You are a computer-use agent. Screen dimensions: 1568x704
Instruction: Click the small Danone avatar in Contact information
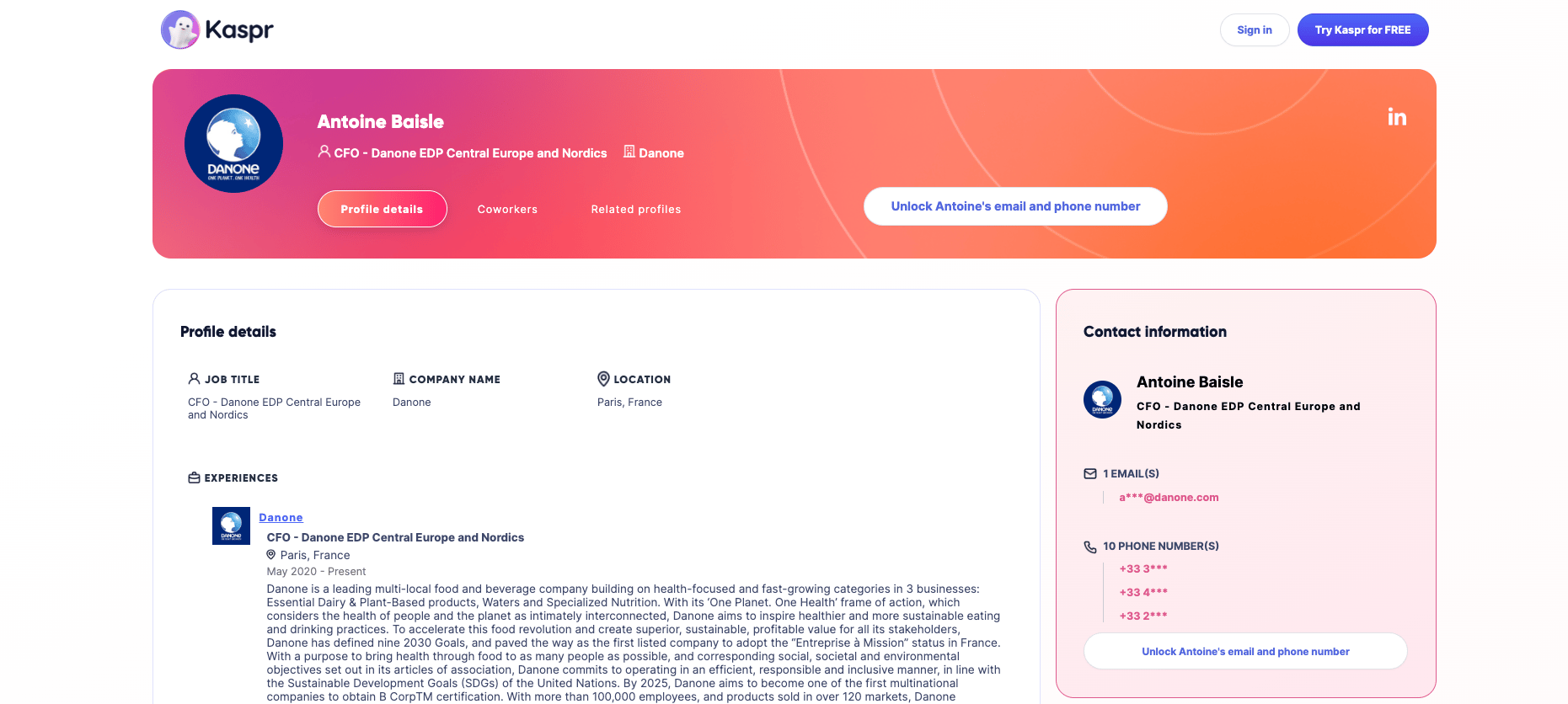(x=1102, y=399)
